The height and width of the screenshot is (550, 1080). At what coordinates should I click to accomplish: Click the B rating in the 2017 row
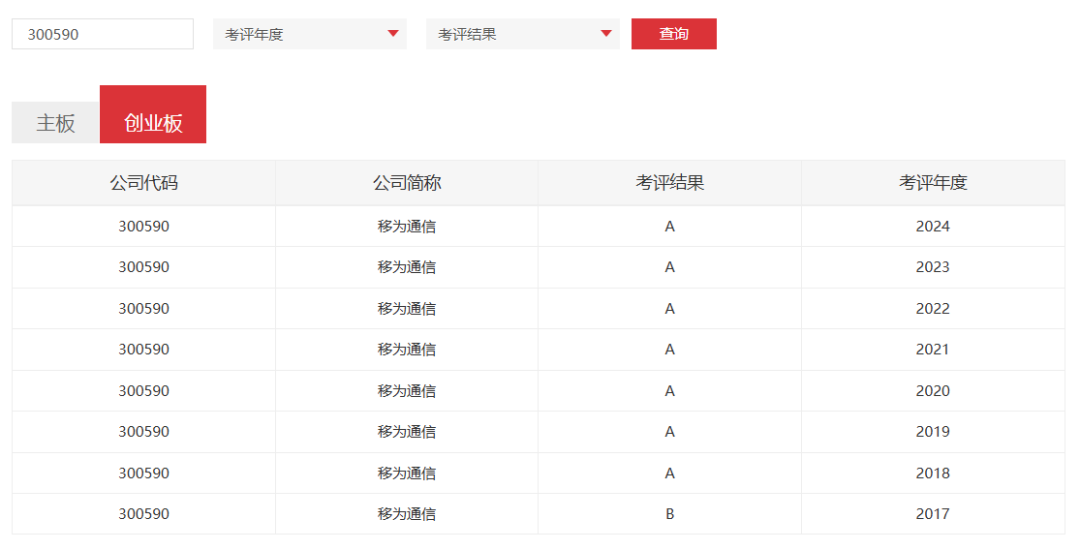pyautogui.click(x=669, y=514)
